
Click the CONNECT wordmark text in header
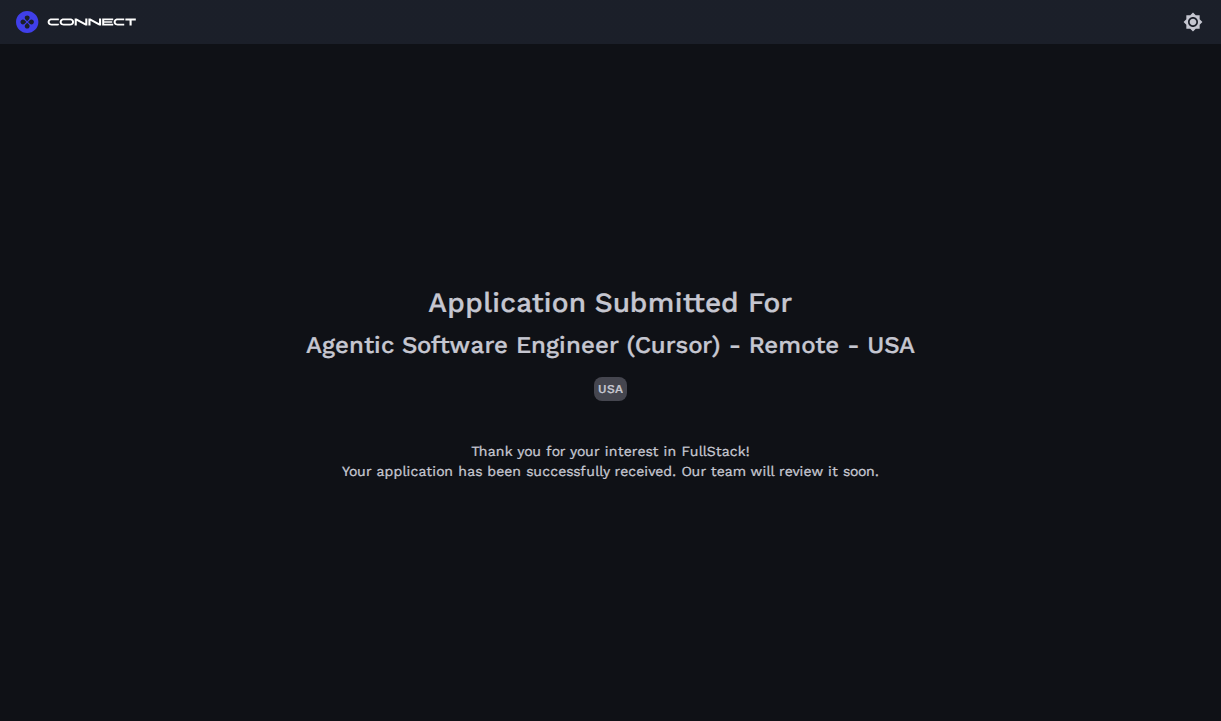91,22
